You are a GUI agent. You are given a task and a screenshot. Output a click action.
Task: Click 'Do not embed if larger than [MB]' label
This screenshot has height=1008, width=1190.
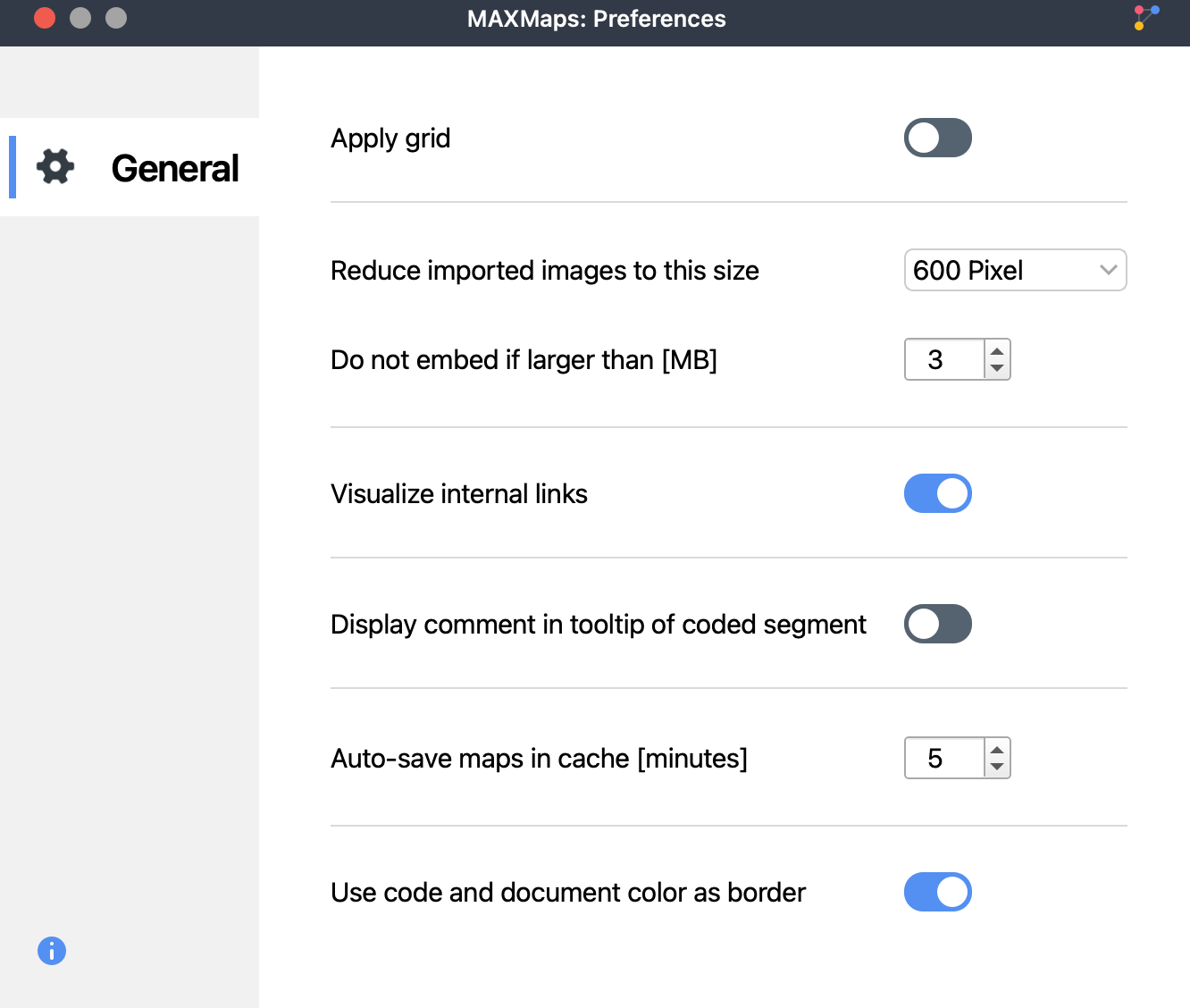524,360
